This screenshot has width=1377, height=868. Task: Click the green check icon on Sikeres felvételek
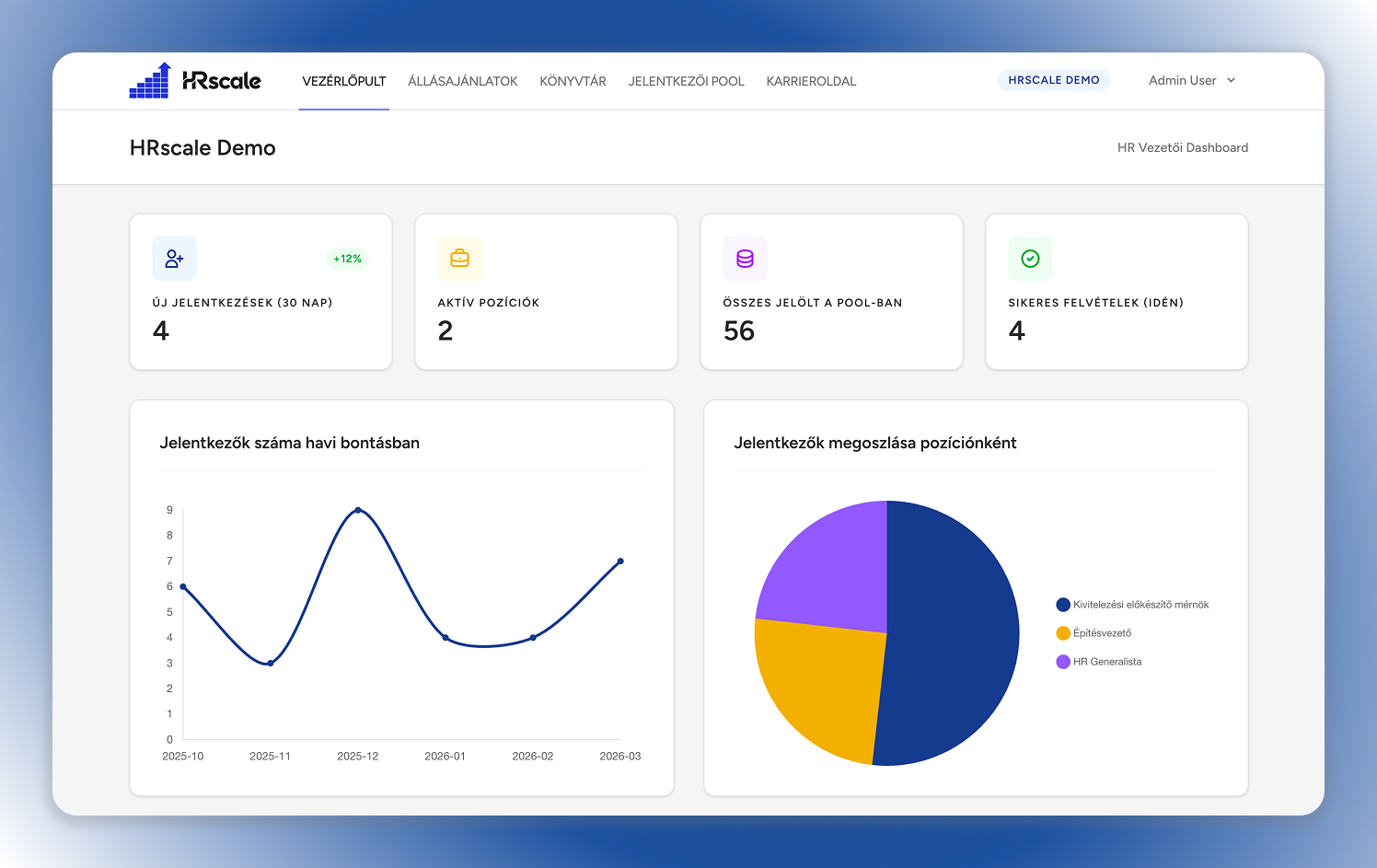coord(1030,259)
